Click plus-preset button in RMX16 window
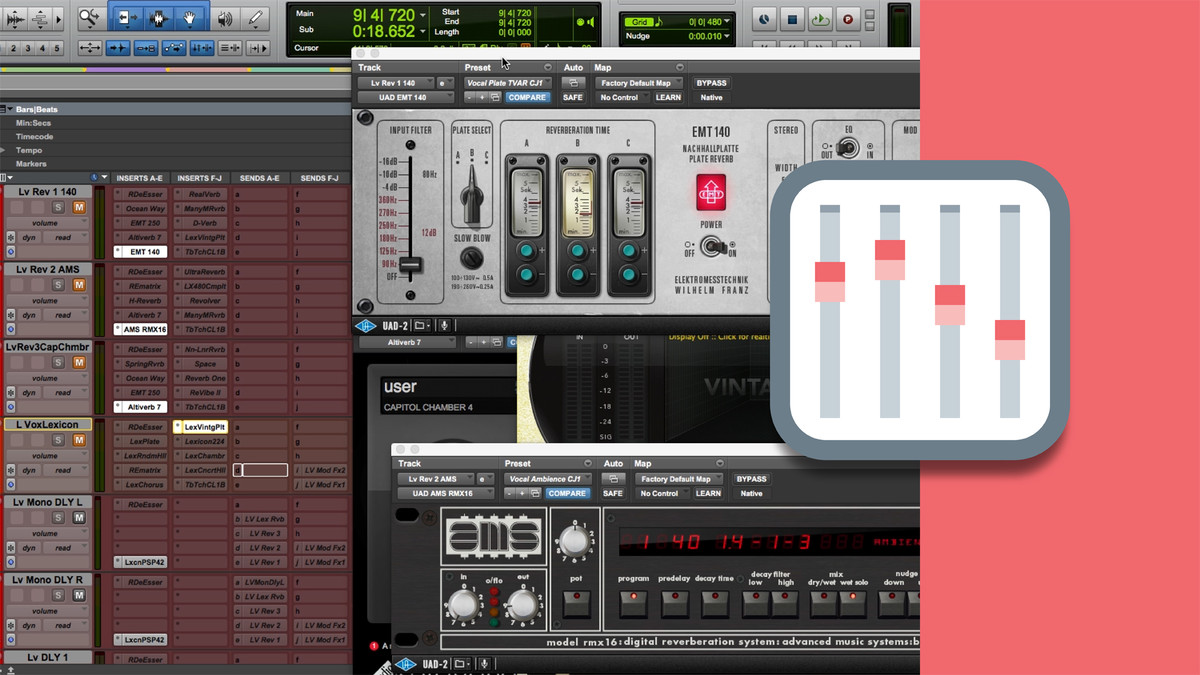 (523, 494)
